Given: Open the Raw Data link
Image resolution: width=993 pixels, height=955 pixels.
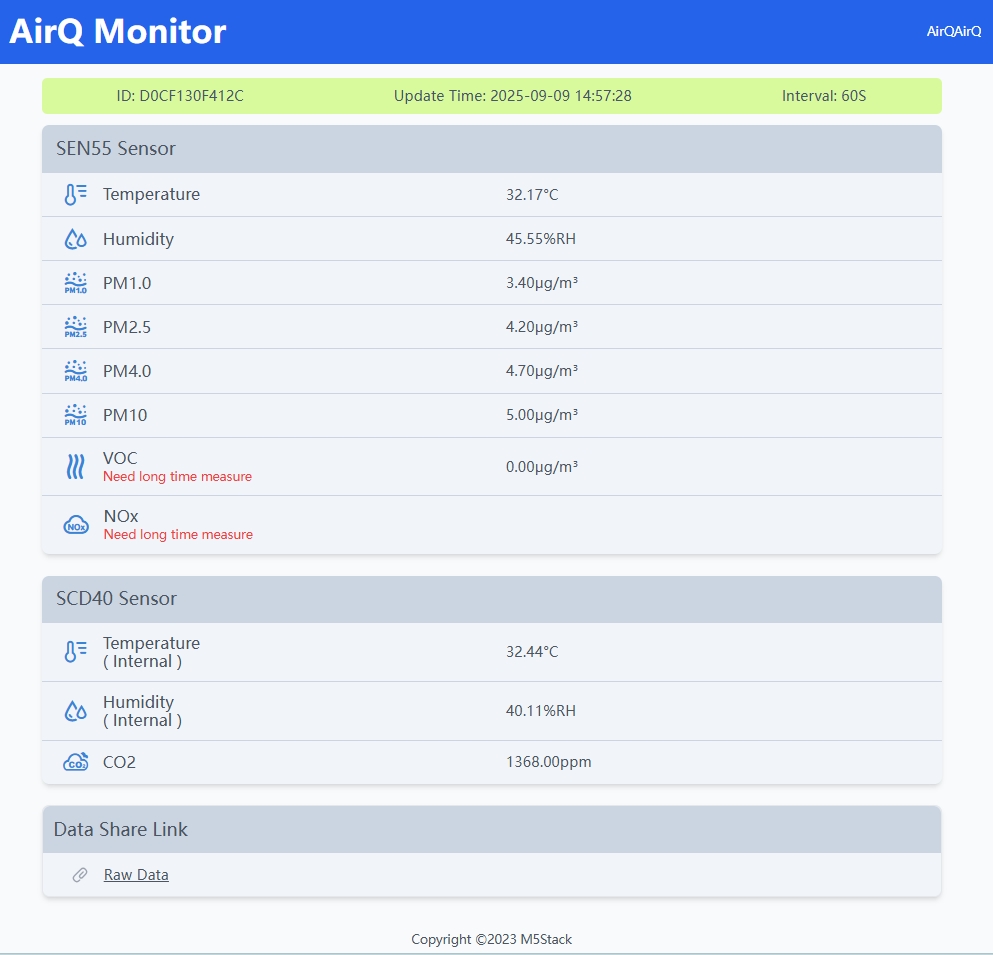Looking at the screenshot, I should [x=136, y=875].
